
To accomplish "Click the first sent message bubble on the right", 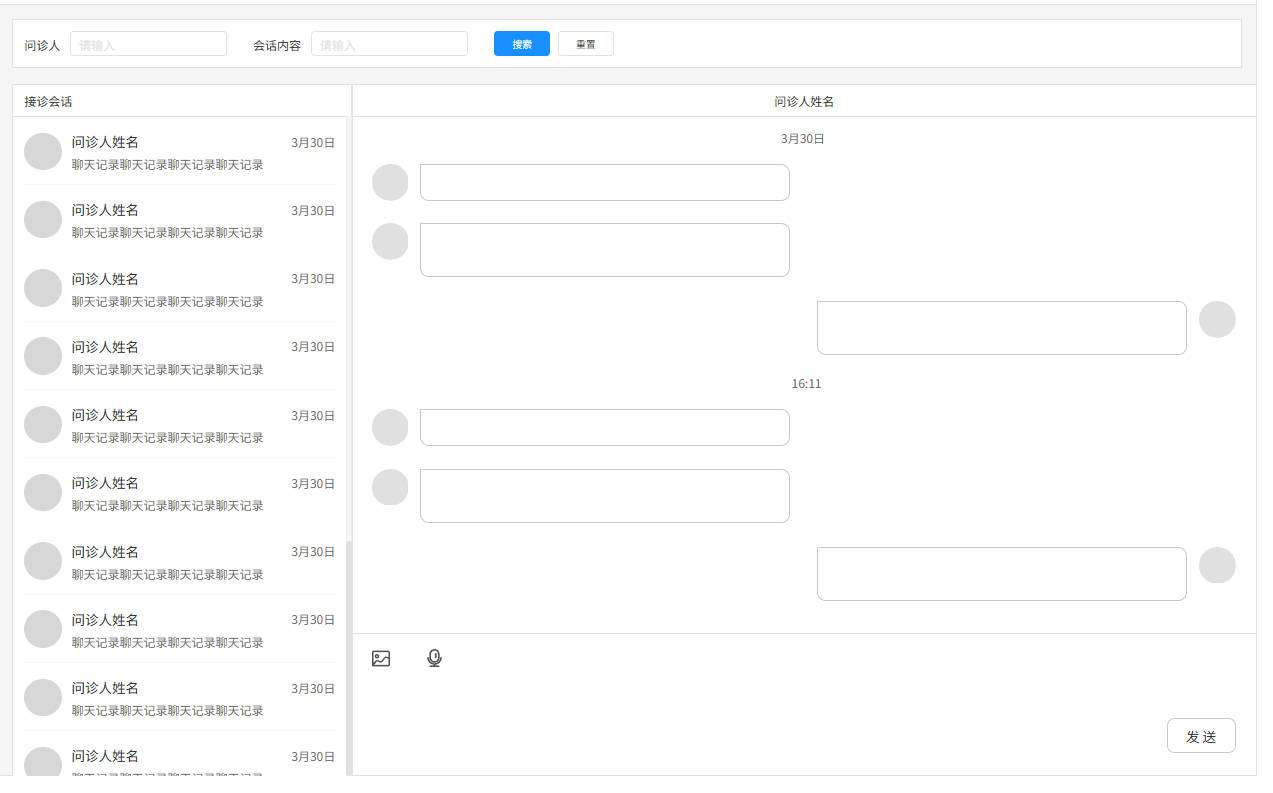I will [x=1002, y=328].
